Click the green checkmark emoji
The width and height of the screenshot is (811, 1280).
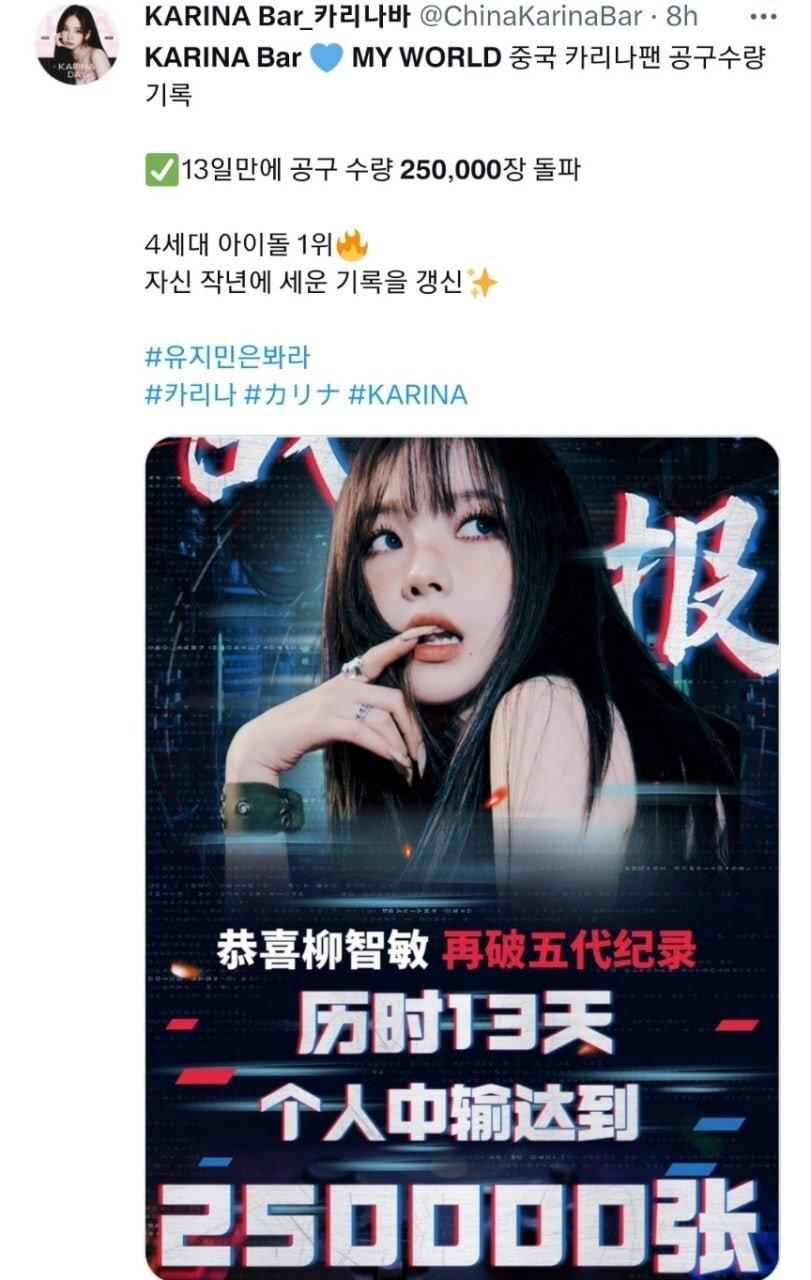(160, 171)
